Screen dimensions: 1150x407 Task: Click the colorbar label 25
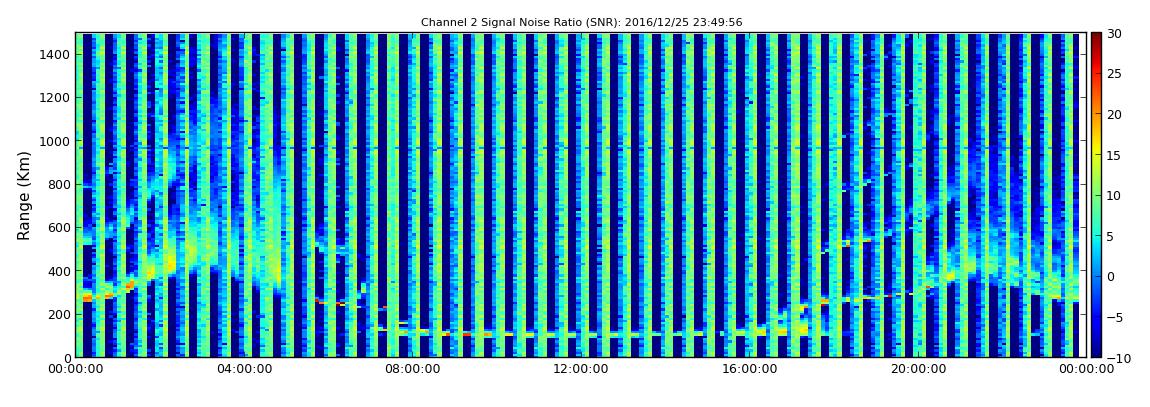(1114, 73)
